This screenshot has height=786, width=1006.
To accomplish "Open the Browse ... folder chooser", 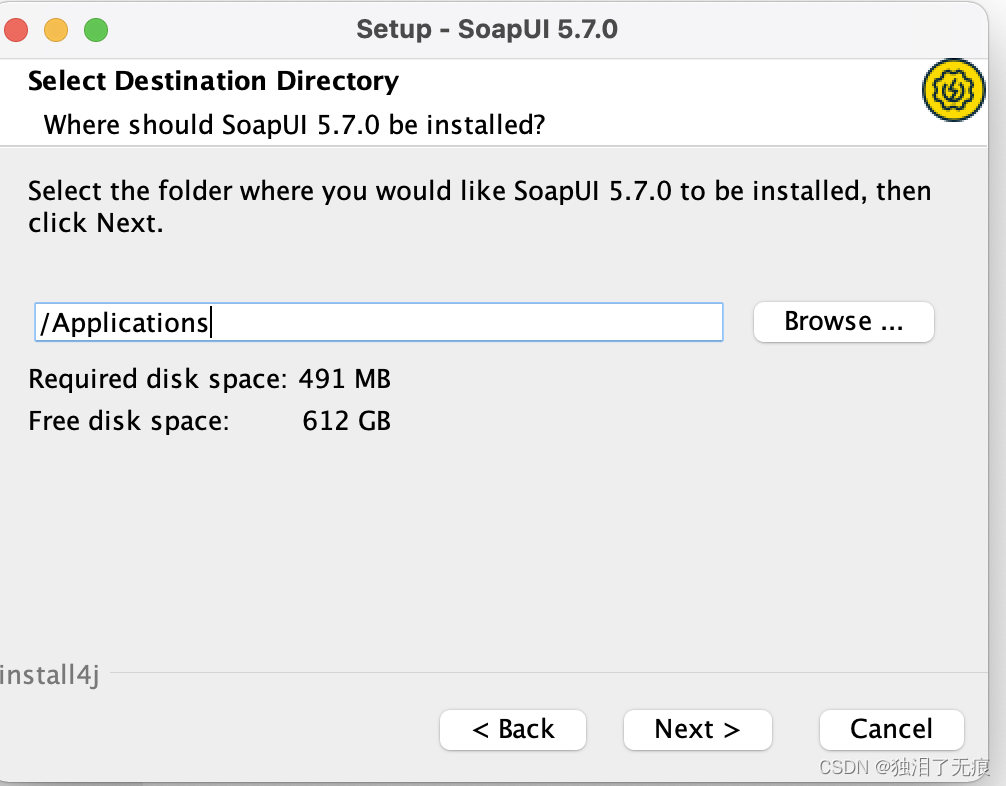I will (843, 322).
